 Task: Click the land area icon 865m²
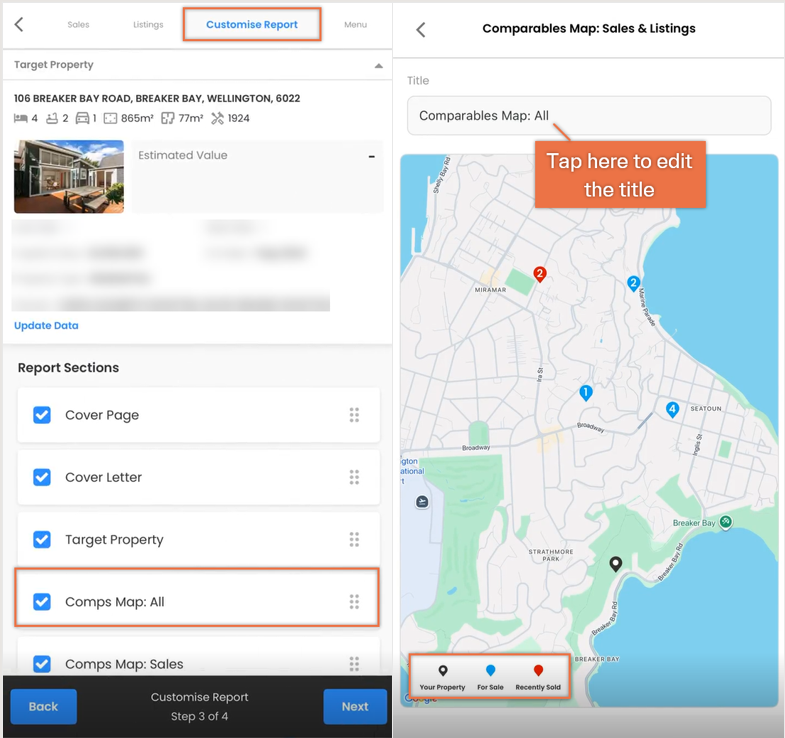(x=110, y=118)
